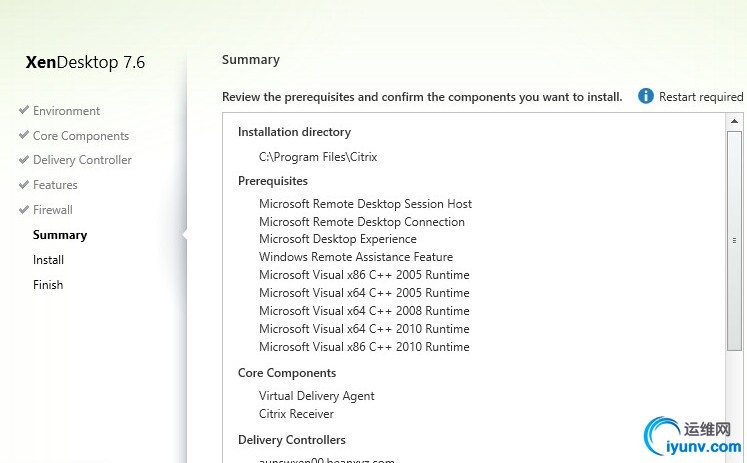Screen dimensions: 747x463
Task: Open the Features wizard step
Action: click(55, 185)
